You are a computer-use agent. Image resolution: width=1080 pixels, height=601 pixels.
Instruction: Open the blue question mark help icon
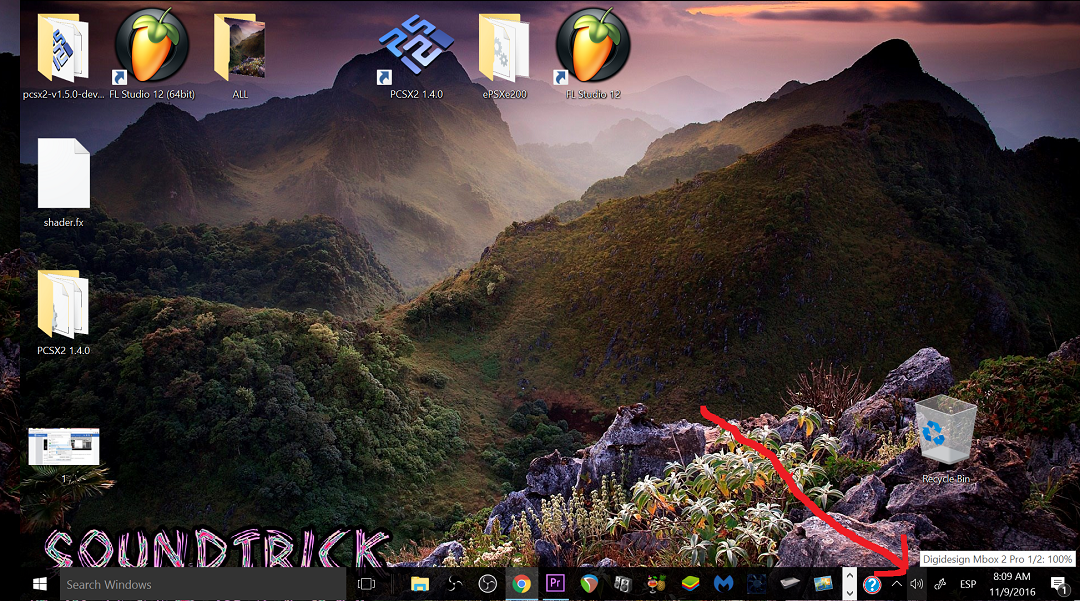tap(872, 584)
